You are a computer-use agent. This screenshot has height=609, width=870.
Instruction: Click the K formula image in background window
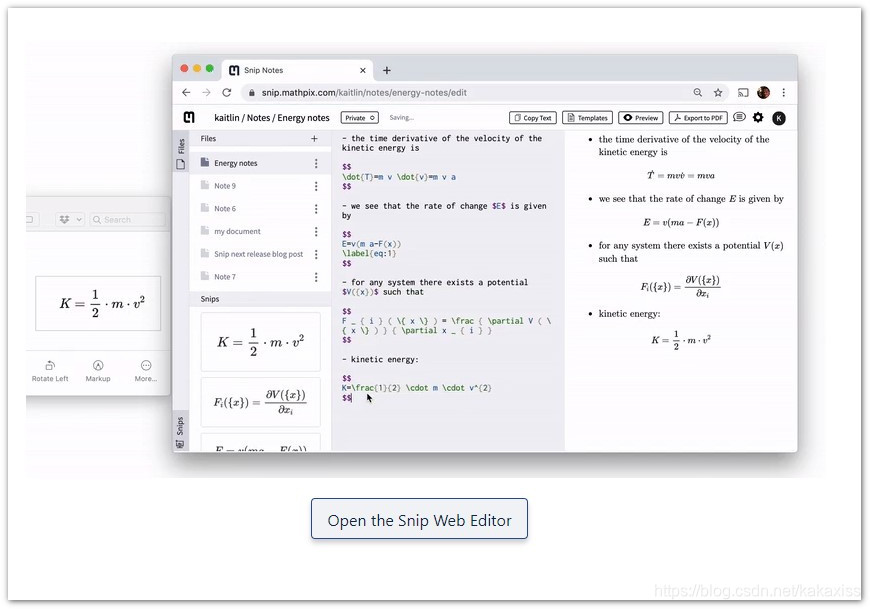click(98, 303)
